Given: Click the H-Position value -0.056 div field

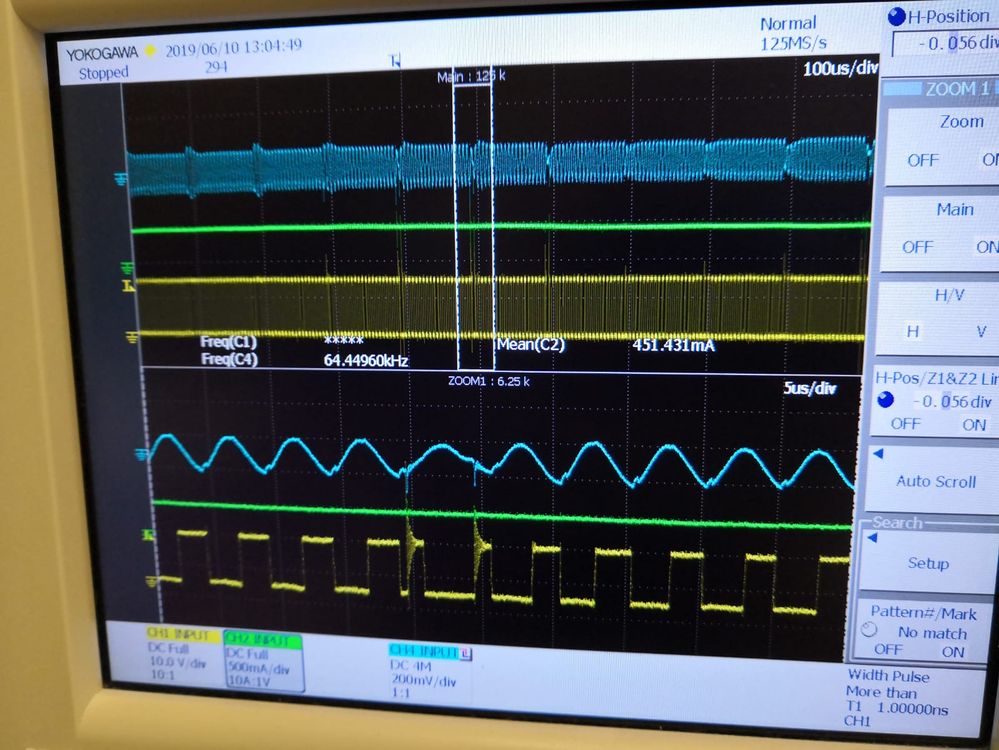Looking at the screenshot, I should coord(946,43).
